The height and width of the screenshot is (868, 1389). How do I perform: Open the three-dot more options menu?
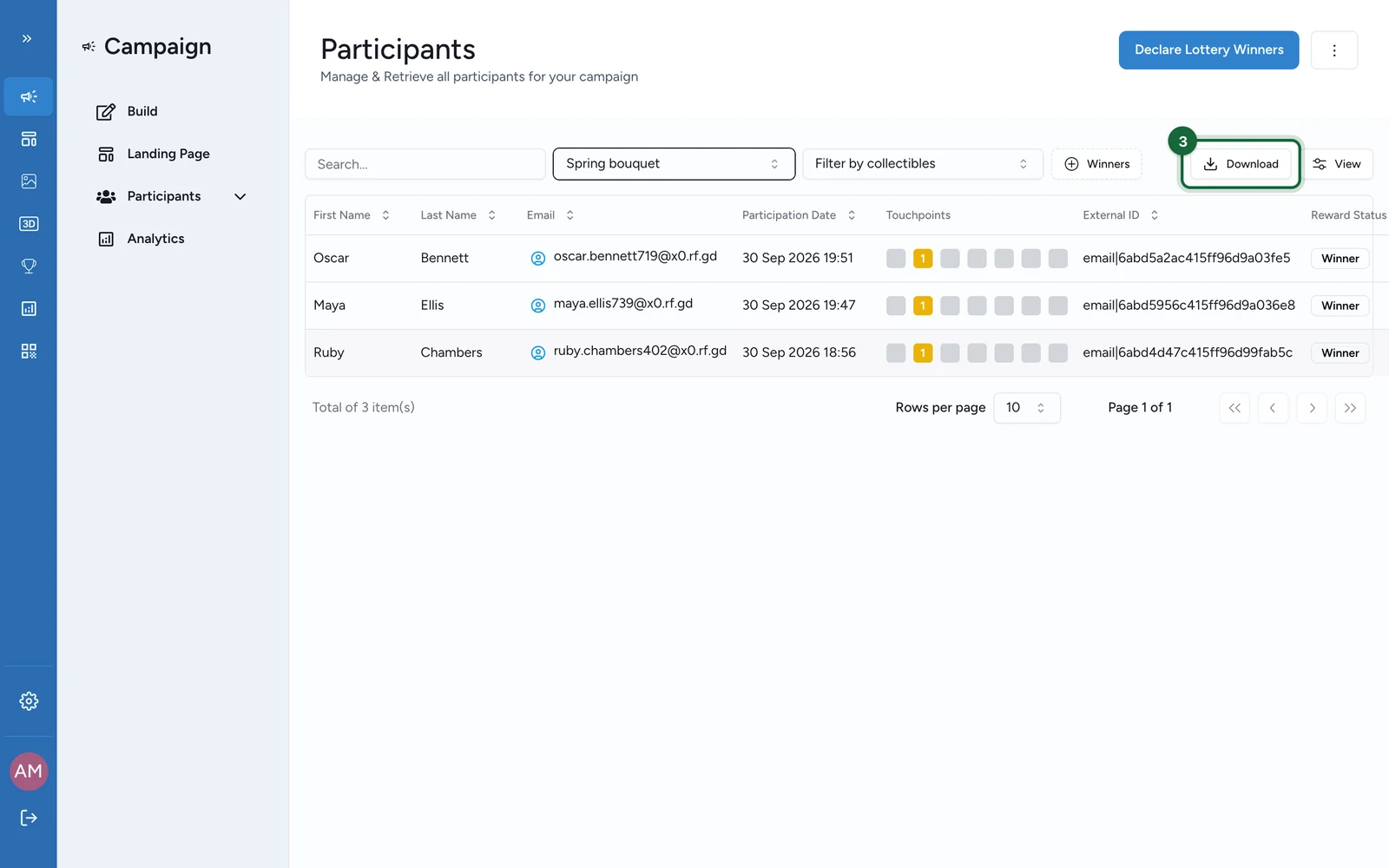[x=1333, y=50]
